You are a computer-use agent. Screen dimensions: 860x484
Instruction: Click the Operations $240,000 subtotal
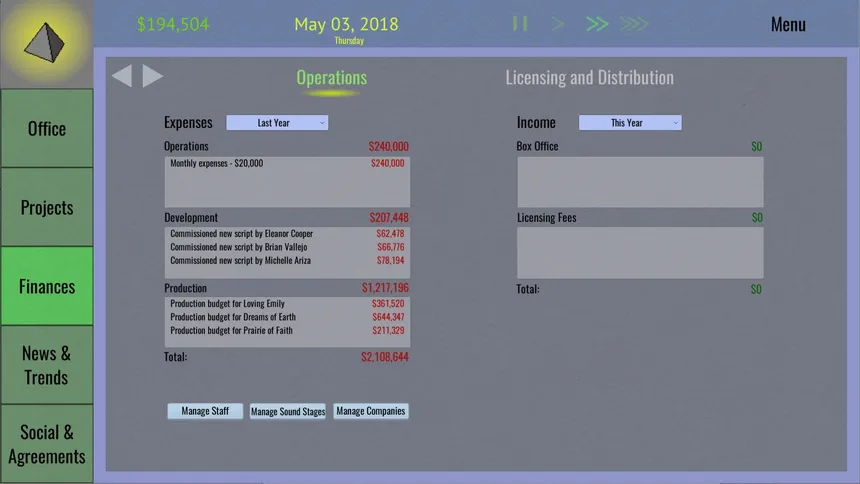388,147
